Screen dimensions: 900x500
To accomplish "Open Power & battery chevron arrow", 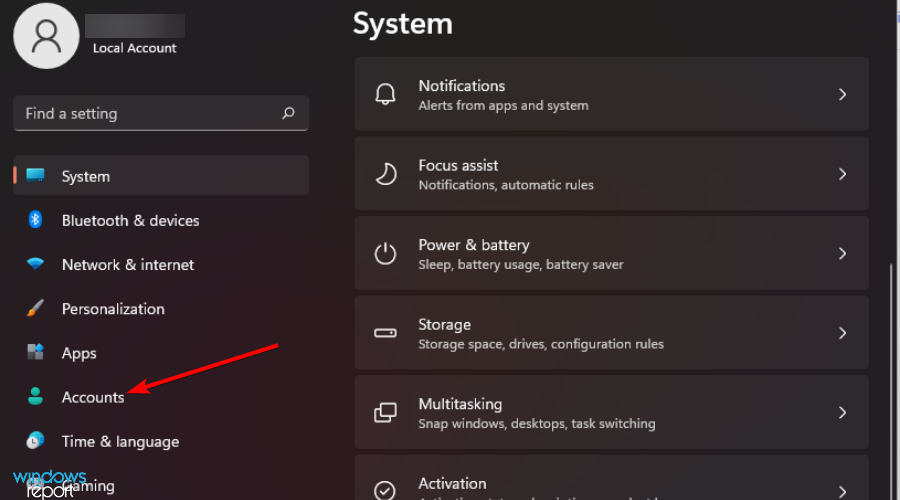I will tap(842, 253).
